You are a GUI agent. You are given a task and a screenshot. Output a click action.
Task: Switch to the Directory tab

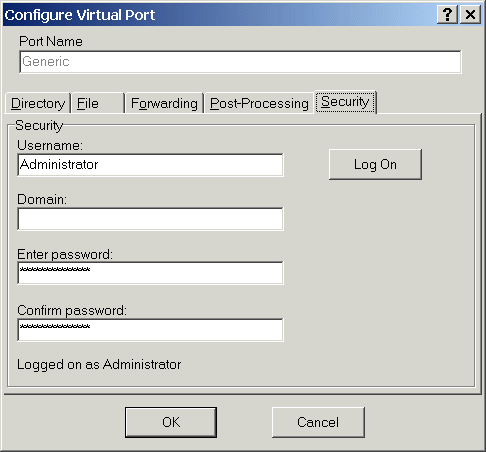[38, 103]
